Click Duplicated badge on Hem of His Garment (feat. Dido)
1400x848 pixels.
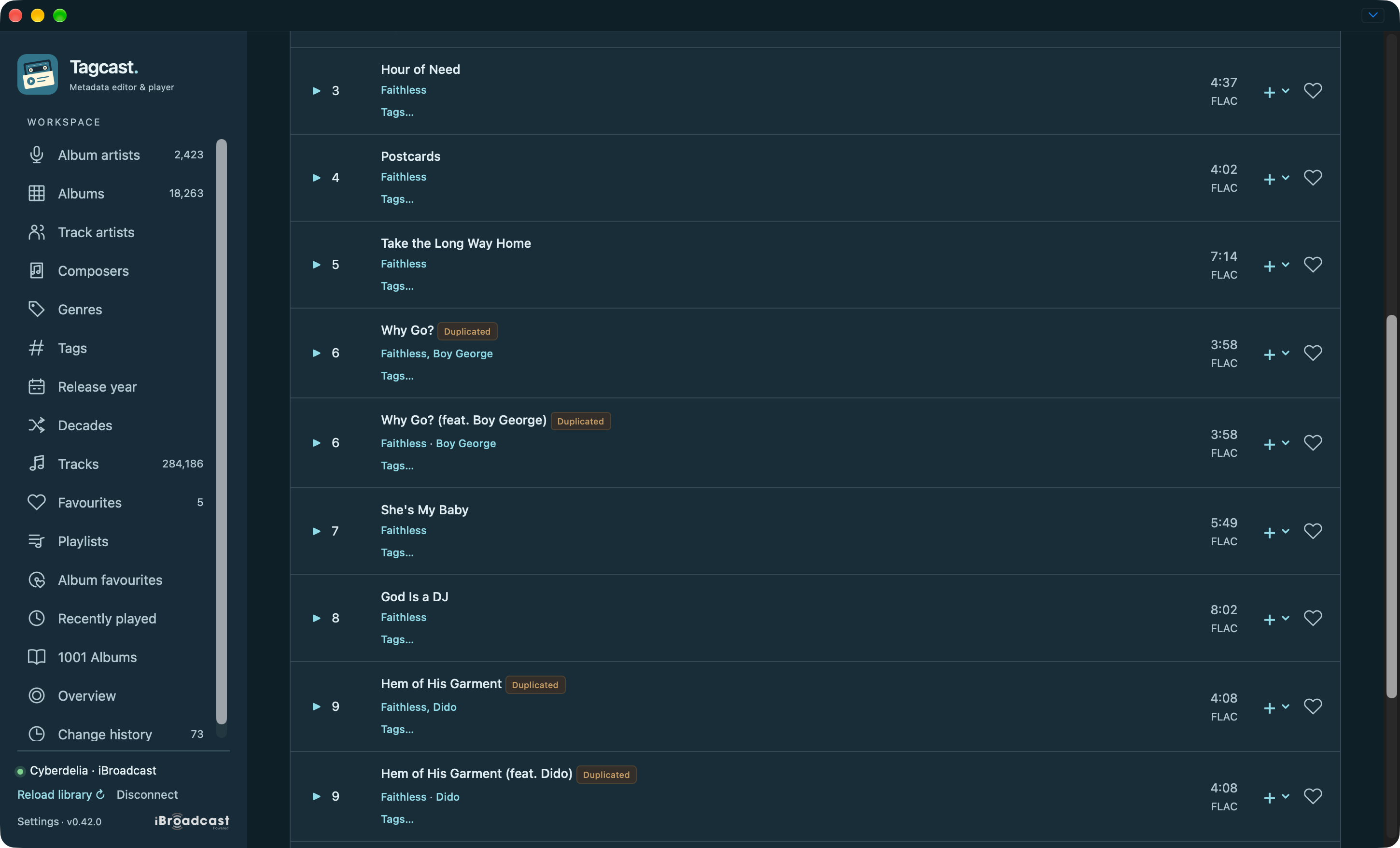click(x=606, y=775)
